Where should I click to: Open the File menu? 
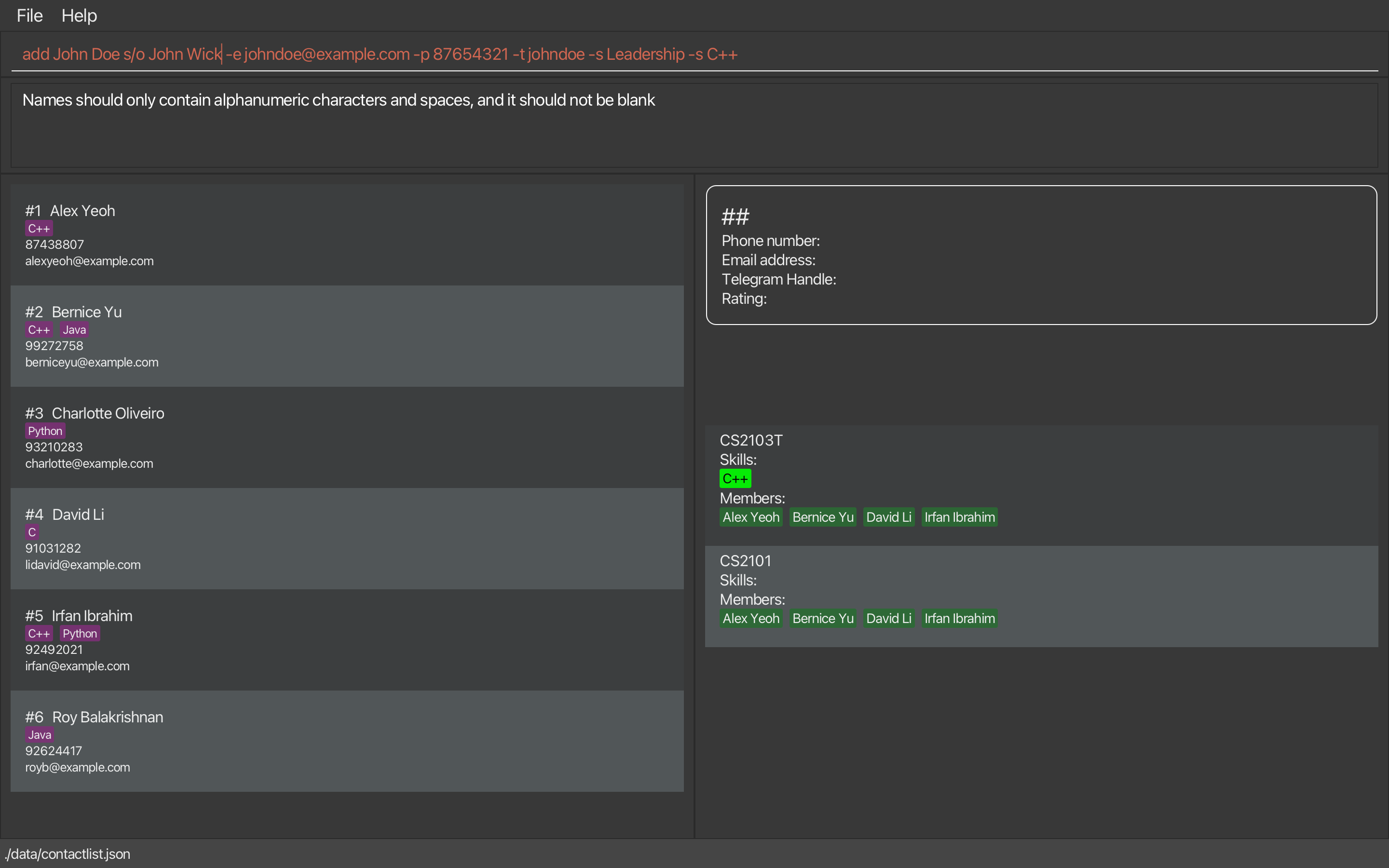pyautogui.click(x=29, y=15)
